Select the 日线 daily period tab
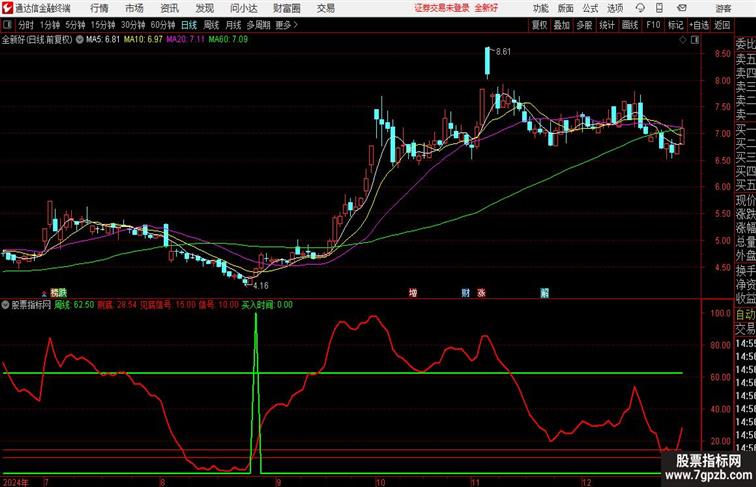The width and height of the screenshot is (756, 487). (x=189, y=25)
